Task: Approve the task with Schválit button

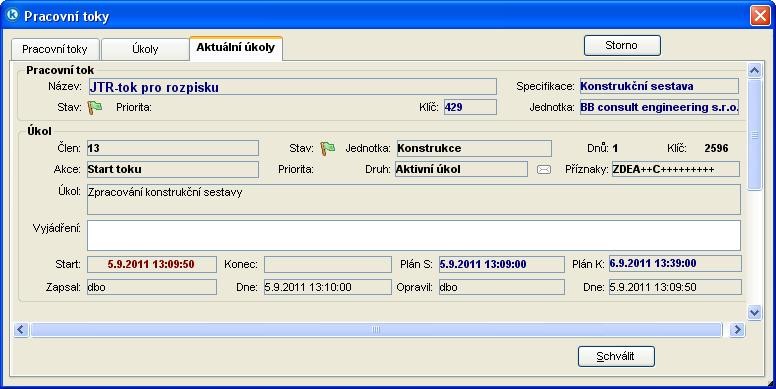Action: tap(616, 356)
